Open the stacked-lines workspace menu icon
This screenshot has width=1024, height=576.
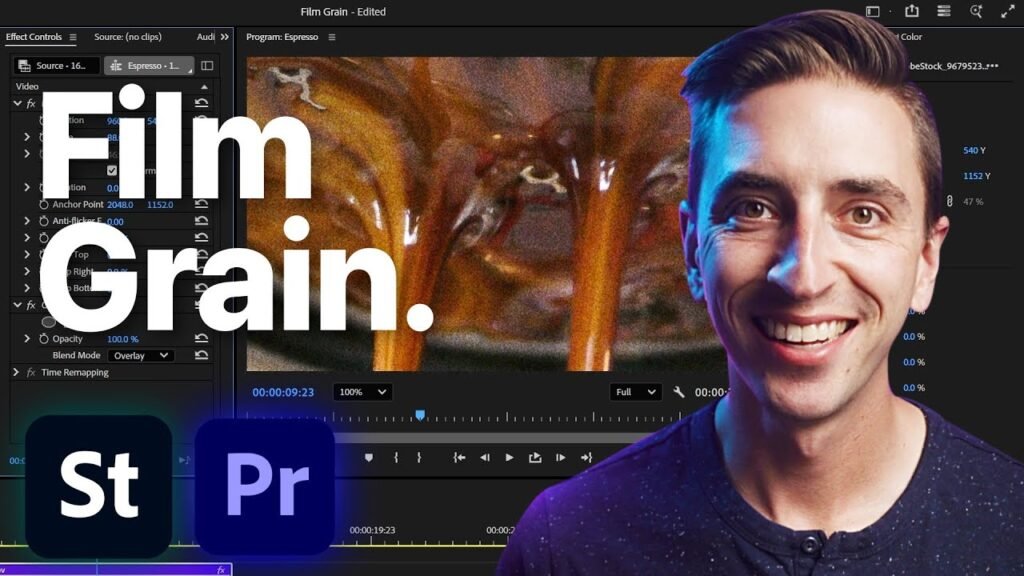[x=944, y=11]
